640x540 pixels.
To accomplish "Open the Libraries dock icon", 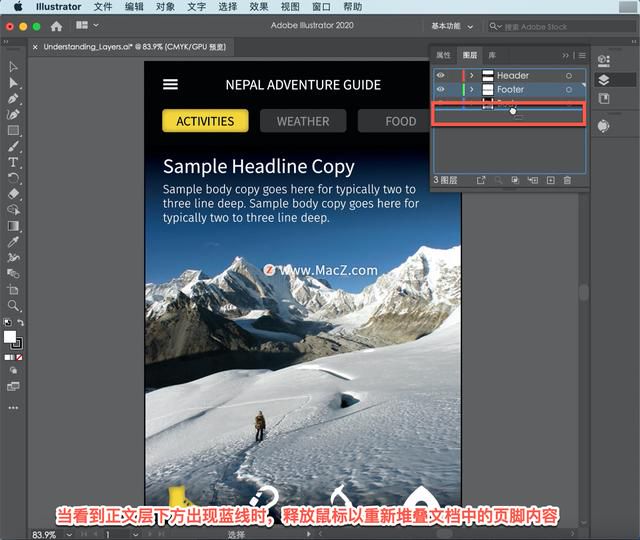I will click(604, 98).
